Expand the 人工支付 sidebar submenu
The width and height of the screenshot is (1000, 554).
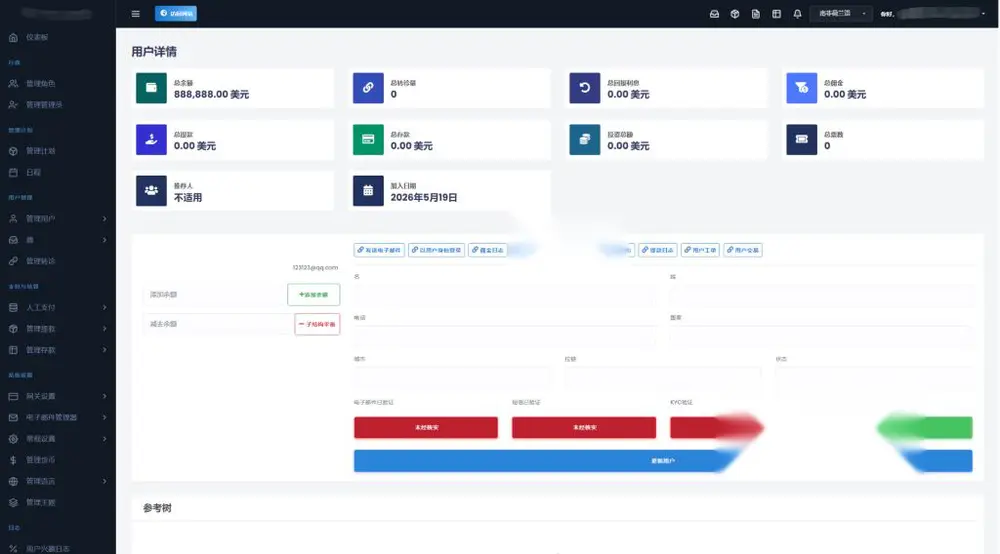click(x=57, y=307)
